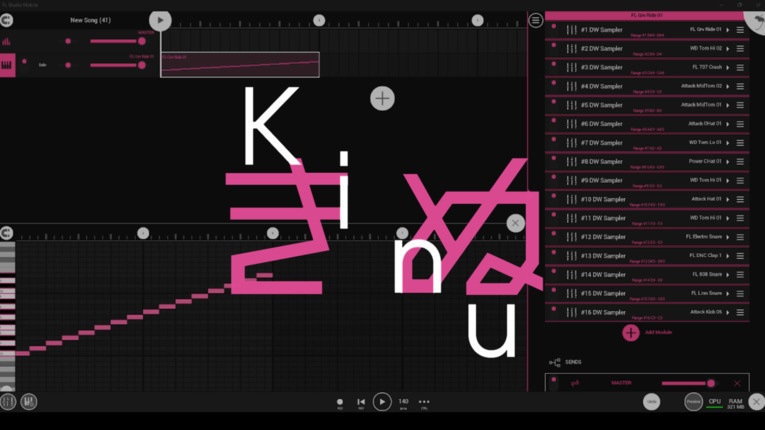The height and width of the screenshot is (430, 765).
Task: Toggle the enable dot of #2 DW Sampler
Action: click(554, 45)
